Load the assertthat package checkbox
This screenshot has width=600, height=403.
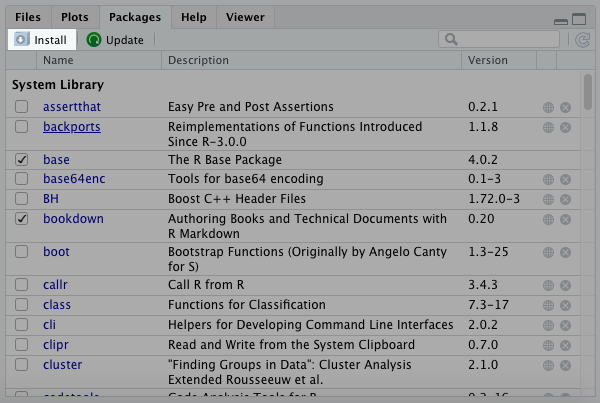pos(22,107)
